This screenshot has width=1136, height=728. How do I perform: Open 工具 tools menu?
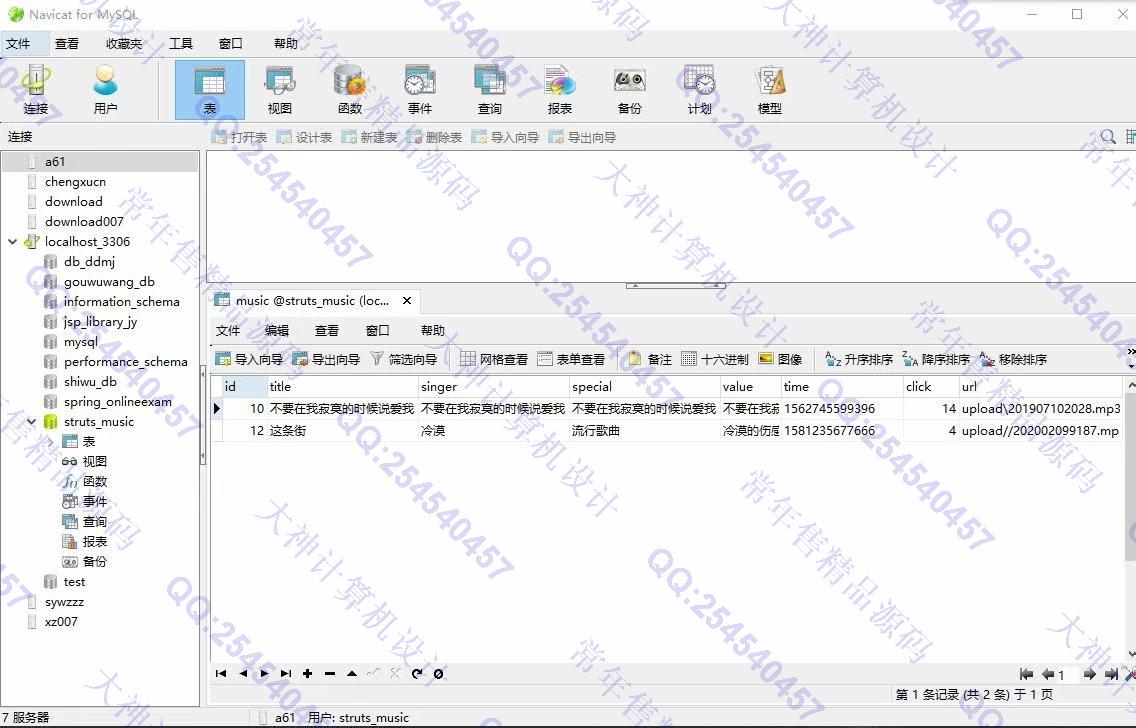coord(180,43)
